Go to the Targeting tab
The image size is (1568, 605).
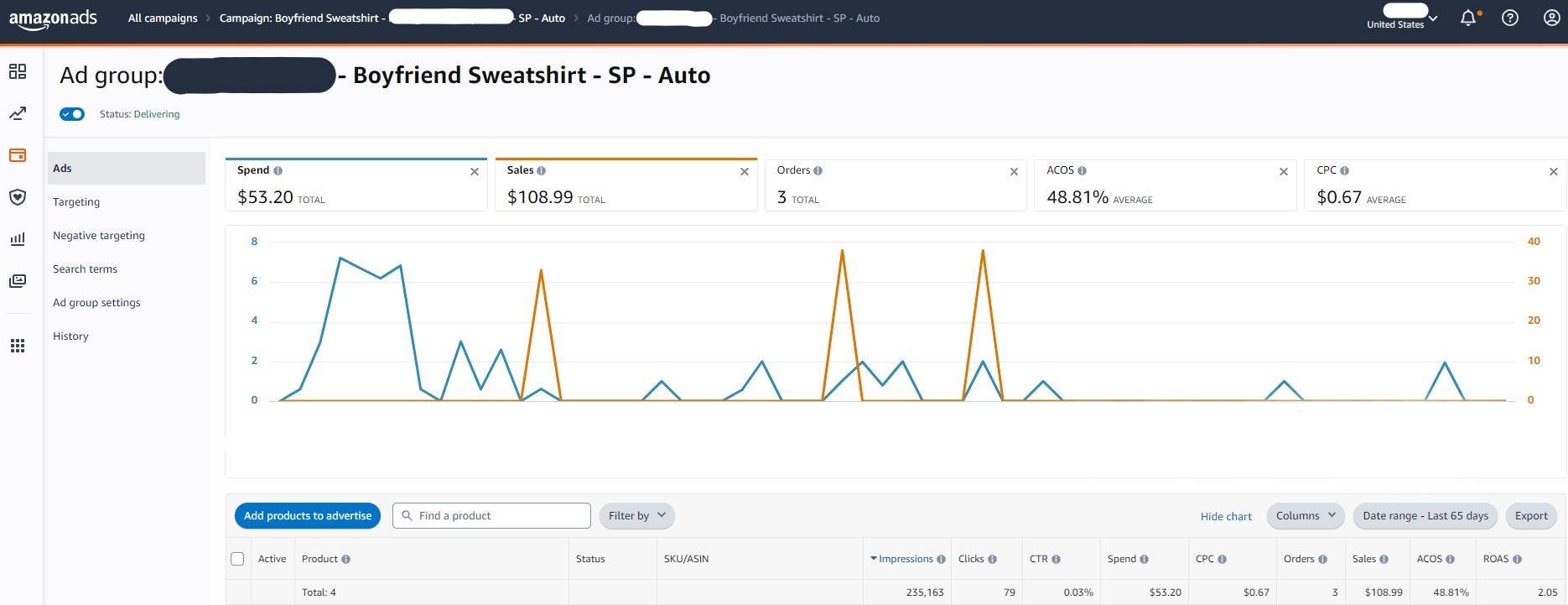pyautogui.click(x=76, y=202)
